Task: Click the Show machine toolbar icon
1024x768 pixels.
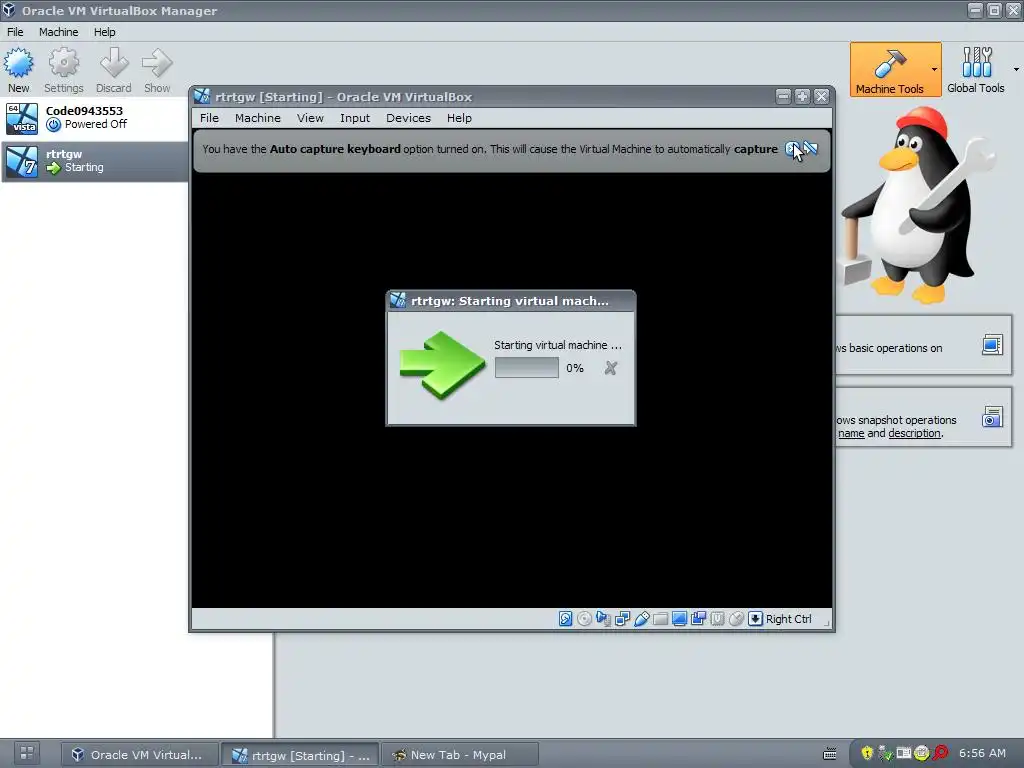Action: (x=157, y=70)
